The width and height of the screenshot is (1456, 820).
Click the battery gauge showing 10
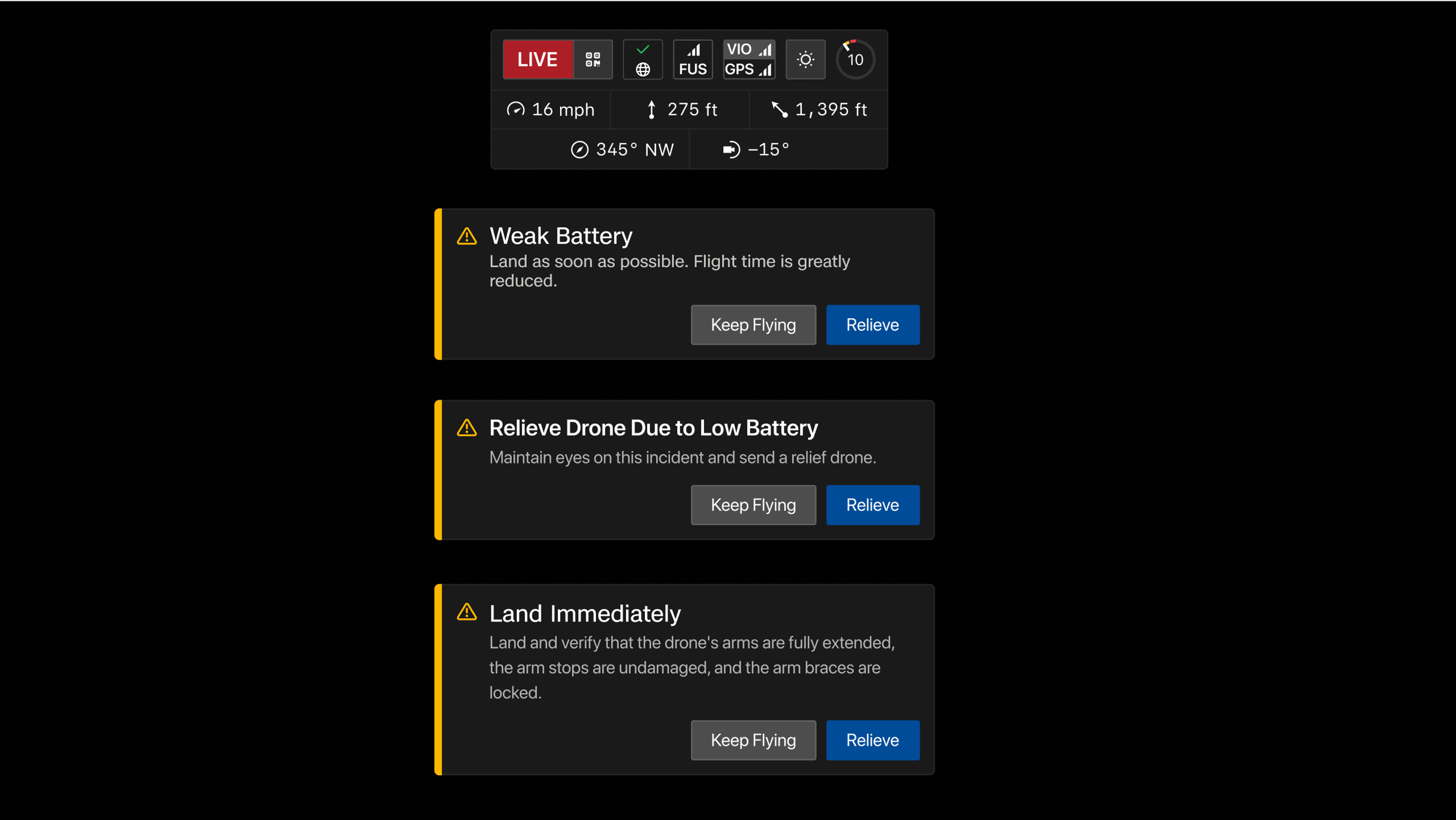click(x=855, y=59)
